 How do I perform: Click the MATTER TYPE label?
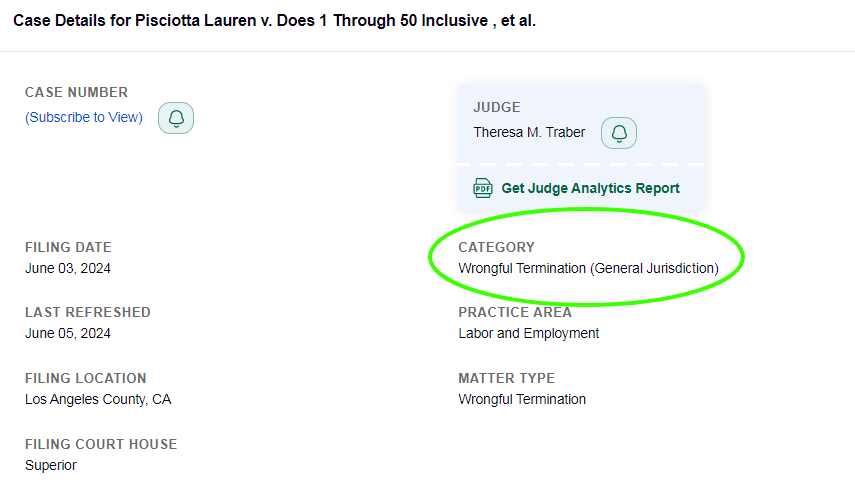(x=507, y=379)
